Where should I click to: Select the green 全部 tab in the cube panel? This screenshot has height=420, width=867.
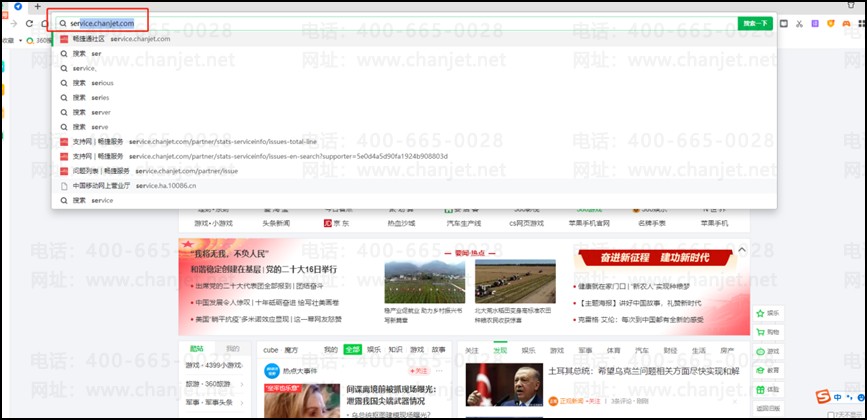click(352, 350)
